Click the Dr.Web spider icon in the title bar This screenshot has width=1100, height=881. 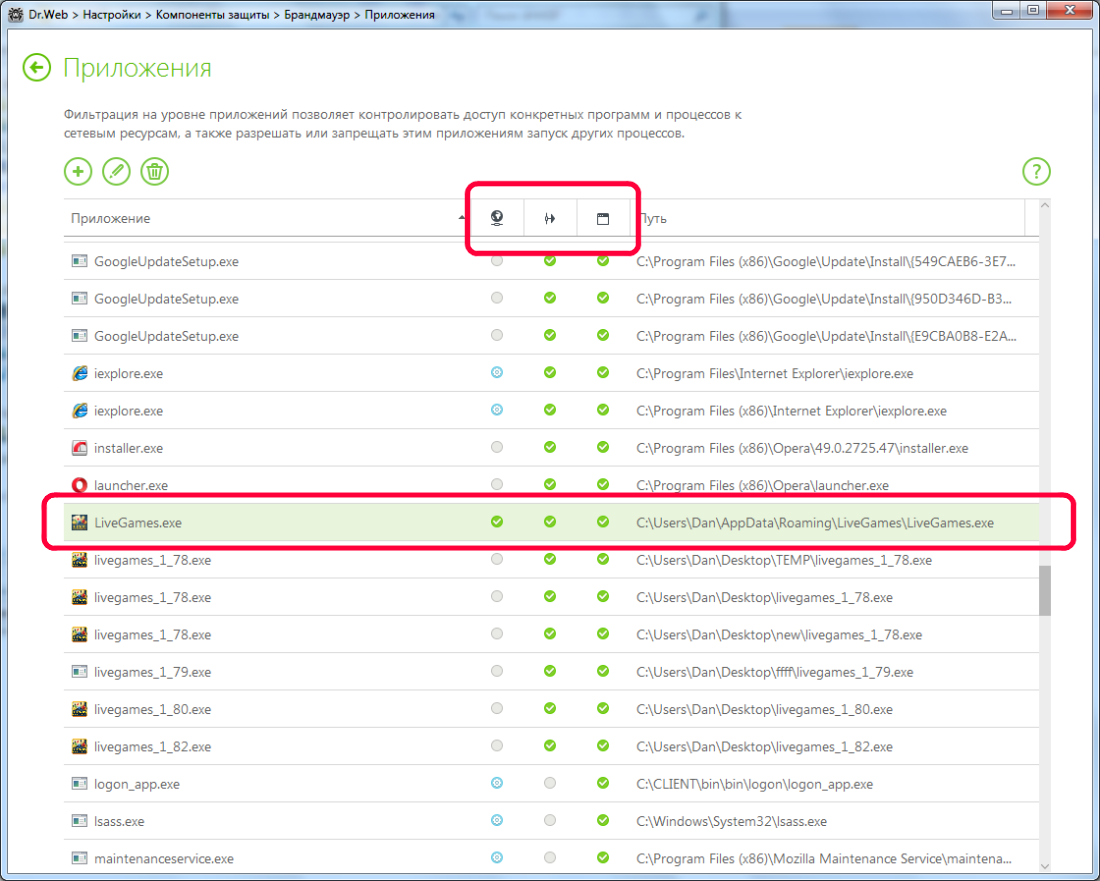(15, 14)
